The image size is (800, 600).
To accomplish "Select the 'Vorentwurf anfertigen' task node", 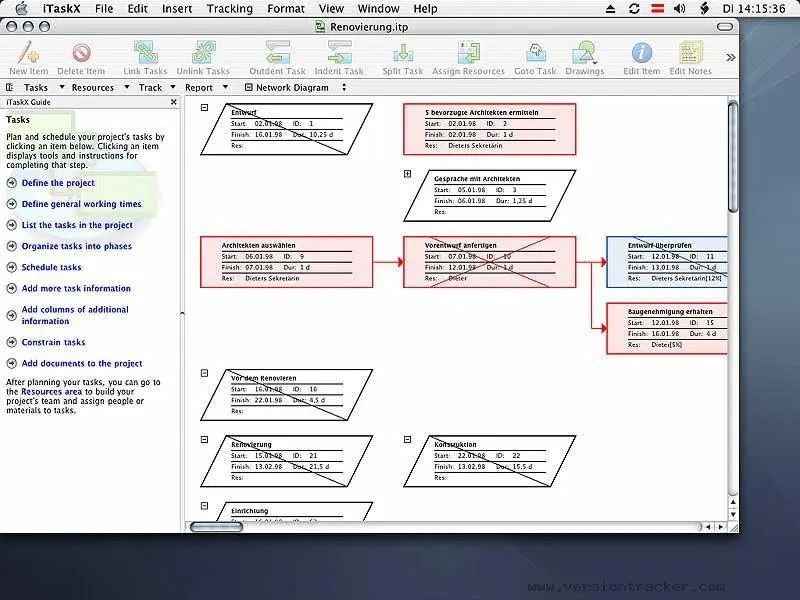I will tap(490, 262).
